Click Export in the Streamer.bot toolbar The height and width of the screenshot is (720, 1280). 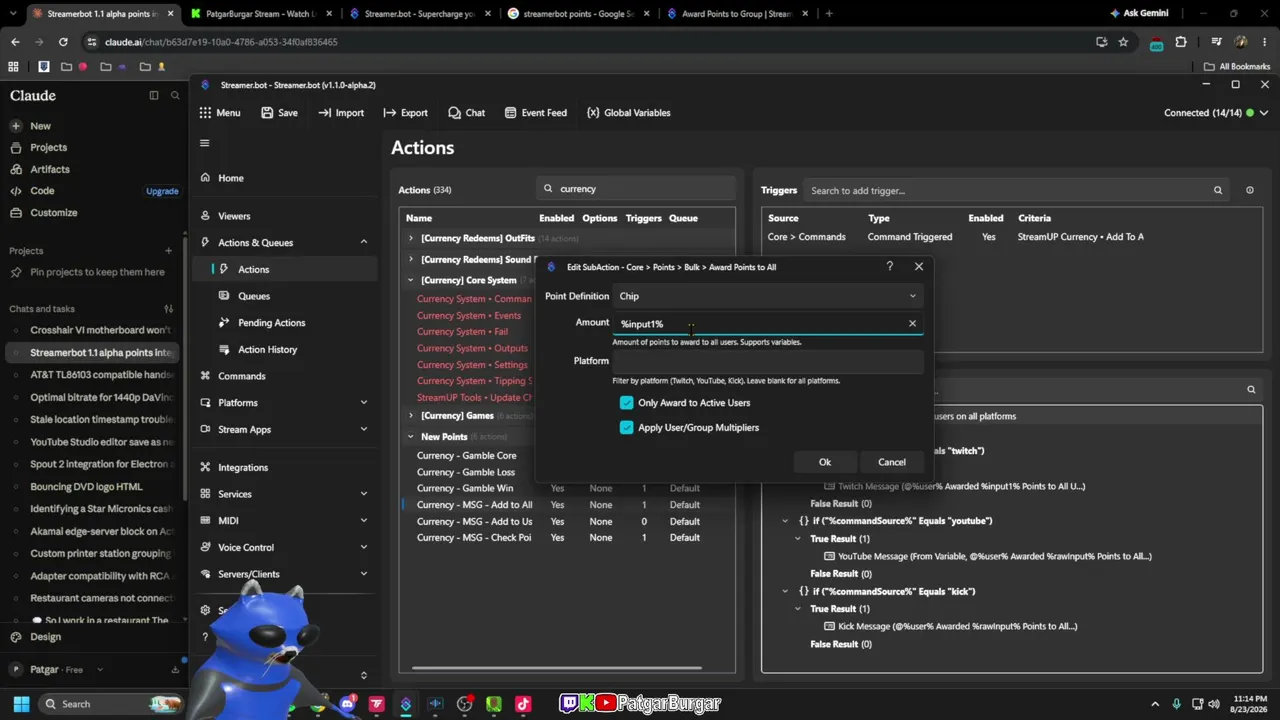click(x=405, y=113)
